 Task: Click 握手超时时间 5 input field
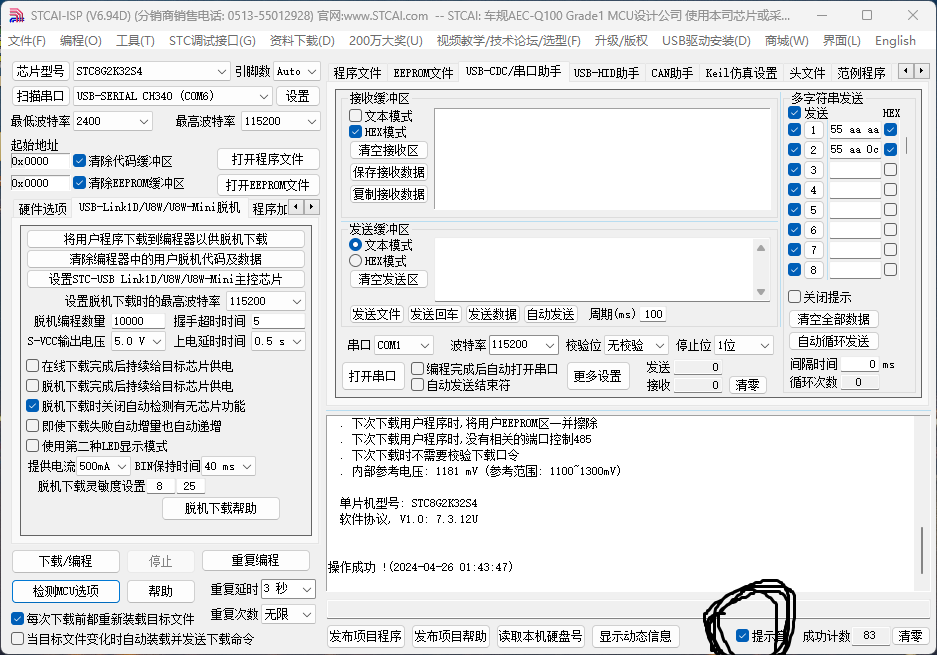pyautogui.click(x=277, y=321)
